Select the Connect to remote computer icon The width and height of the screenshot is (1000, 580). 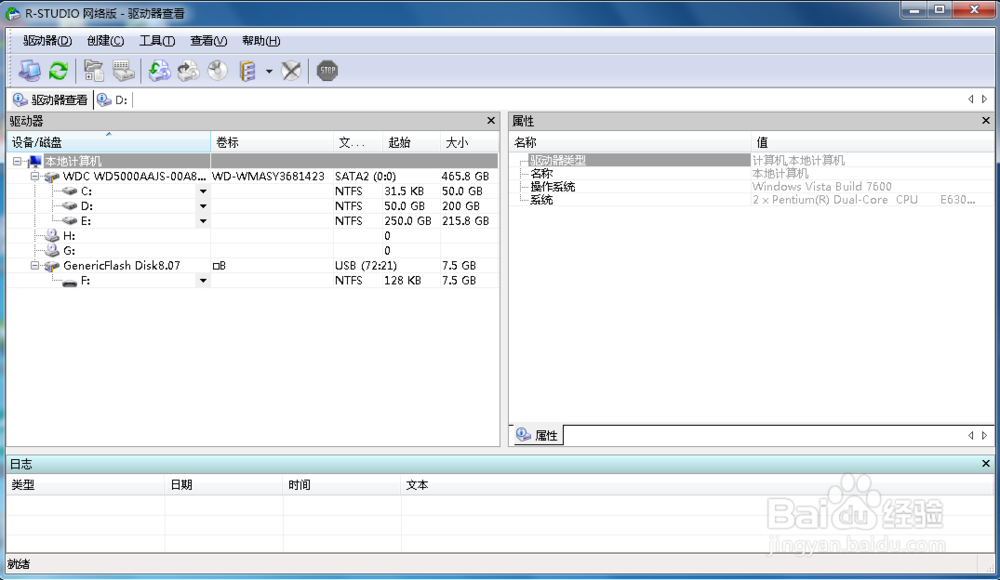(x=30, y=70)
